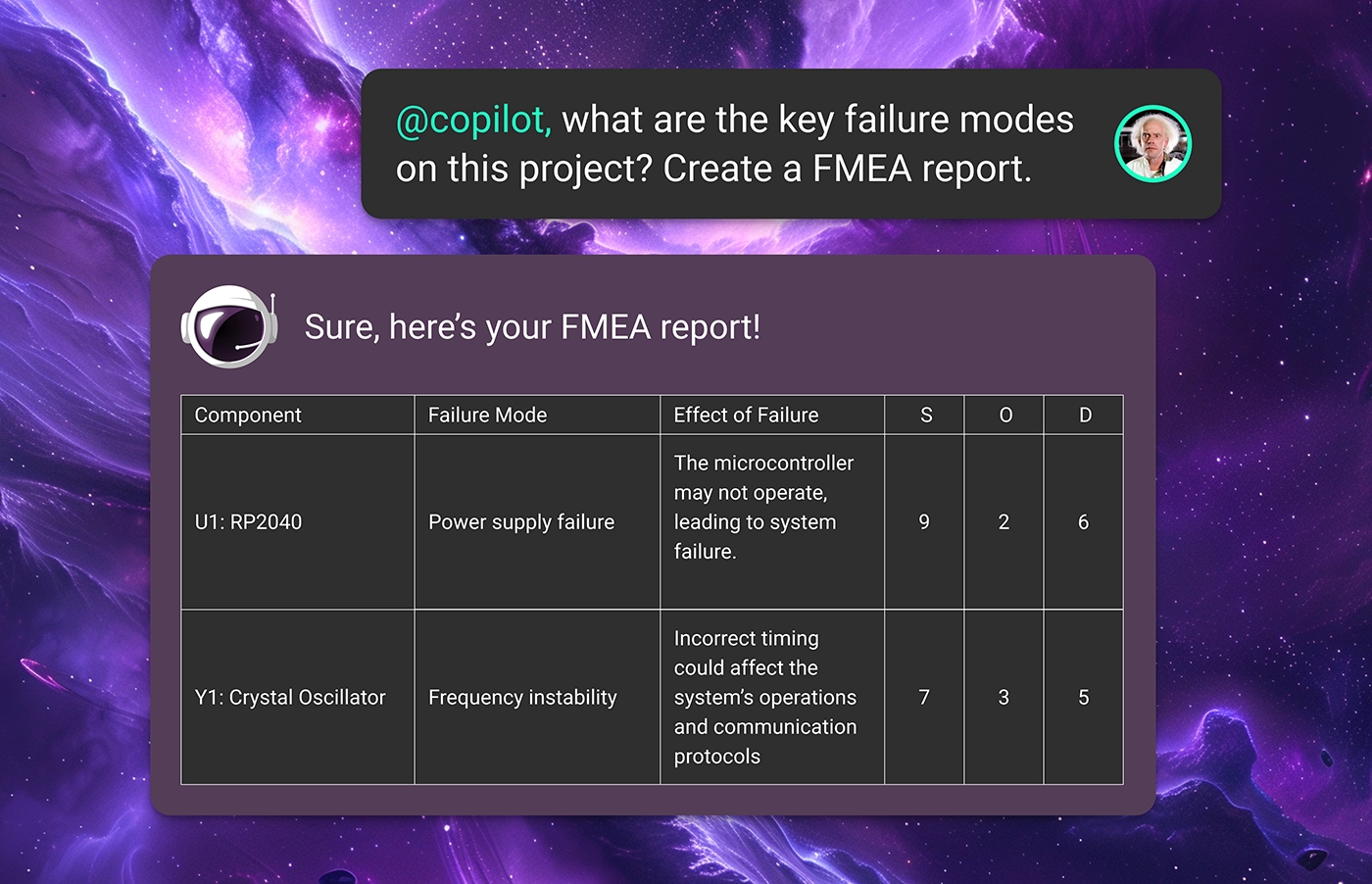Click the O occurrence column header
Viewport: 1372px width, 884px height.
[x=1005, y=415]
